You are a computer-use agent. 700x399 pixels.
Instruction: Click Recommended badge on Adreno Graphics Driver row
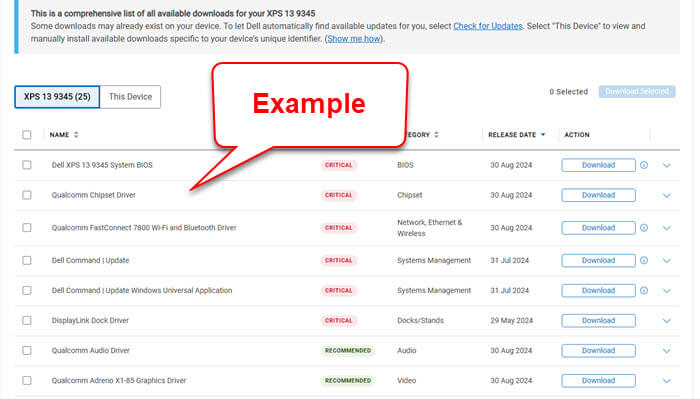pyautogui.click(x=348, y=381)
